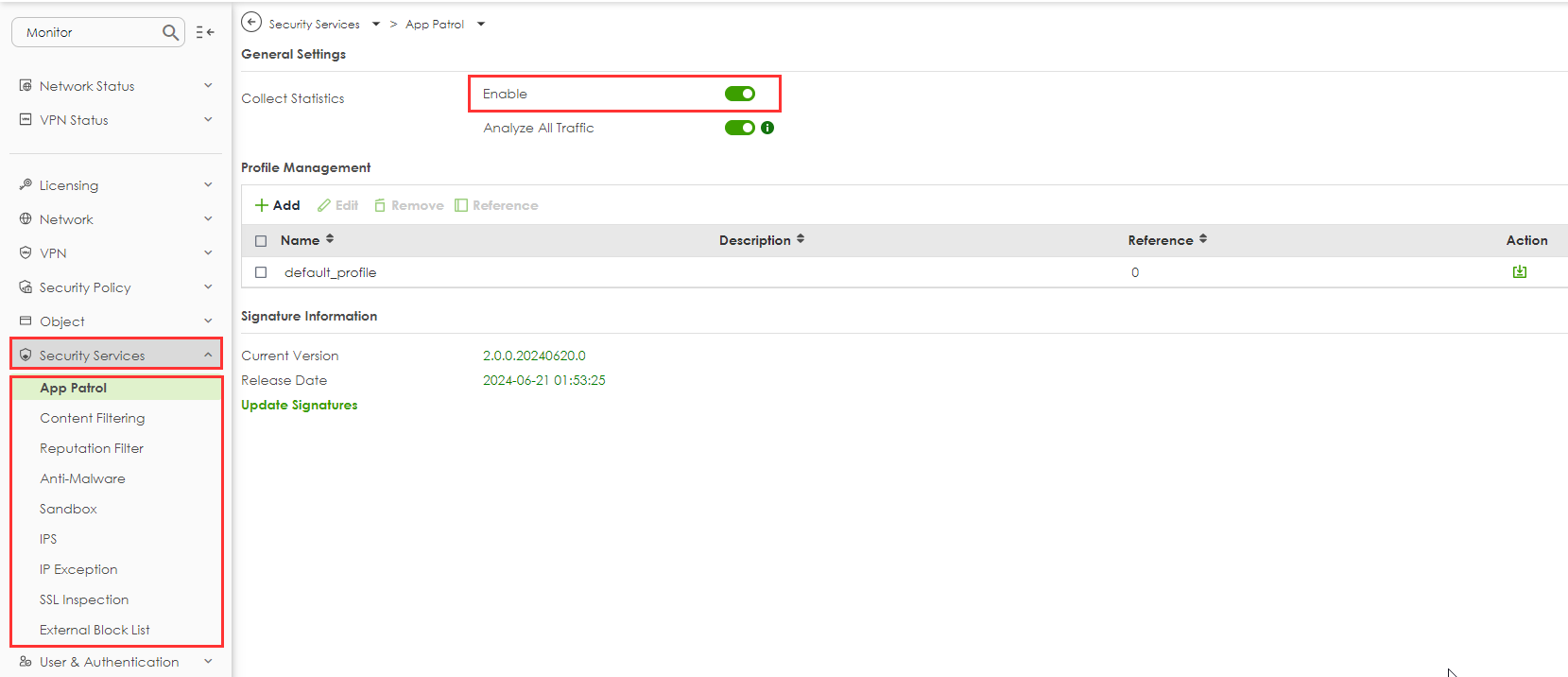Open the App Patrol breadcrumb dropdown
This screenshot has width=1568, height=677.
481,25
